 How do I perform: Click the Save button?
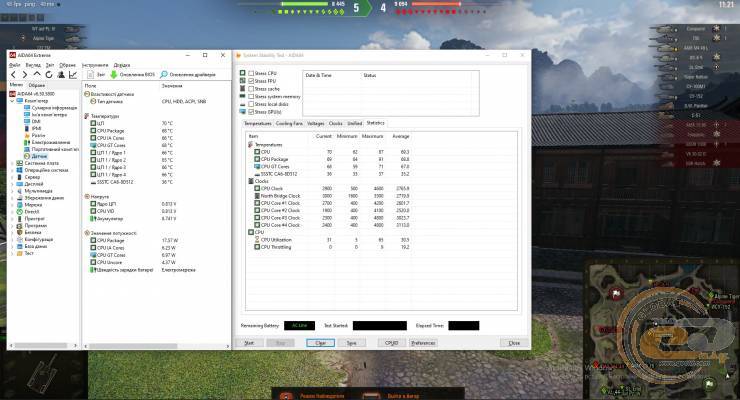coord(352,343)
